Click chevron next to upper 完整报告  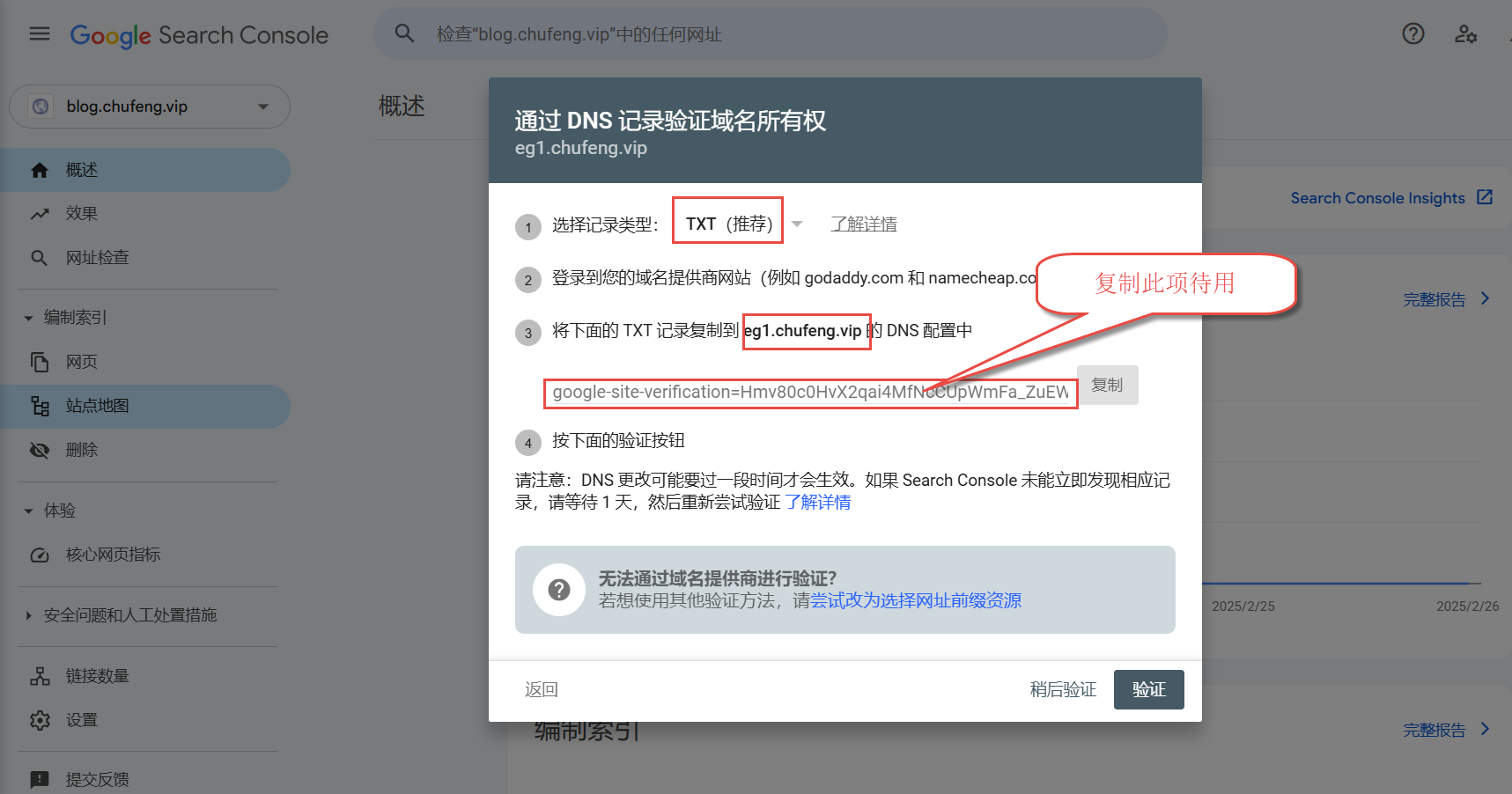(1486, 298)
